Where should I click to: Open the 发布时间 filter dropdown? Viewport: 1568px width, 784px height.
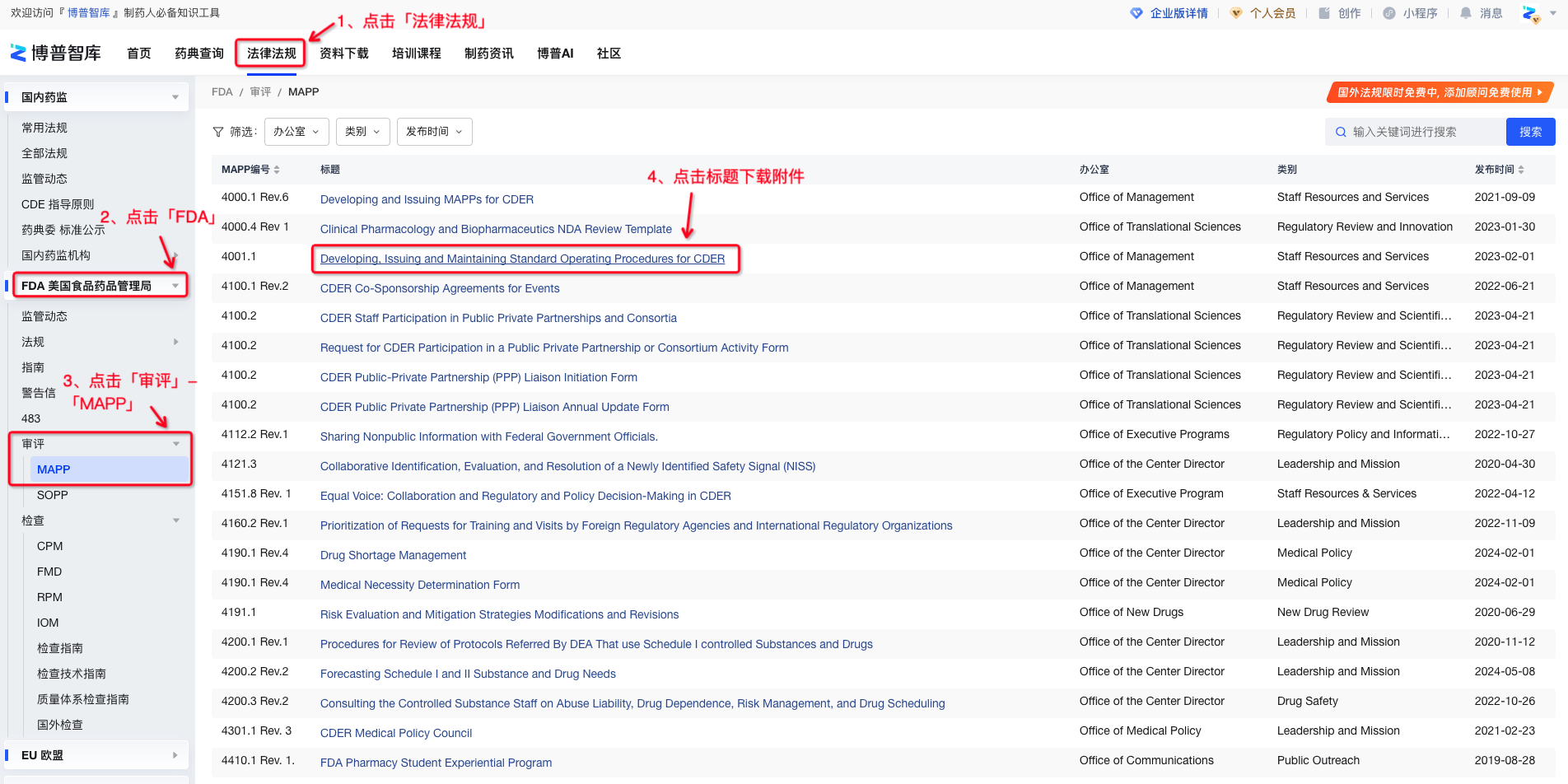point(434,132)
